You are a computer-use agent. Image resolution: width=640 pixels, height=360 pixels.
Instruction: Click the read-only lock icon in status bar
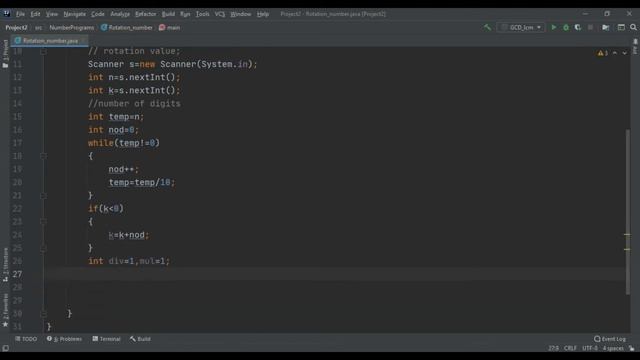(631, 348)
